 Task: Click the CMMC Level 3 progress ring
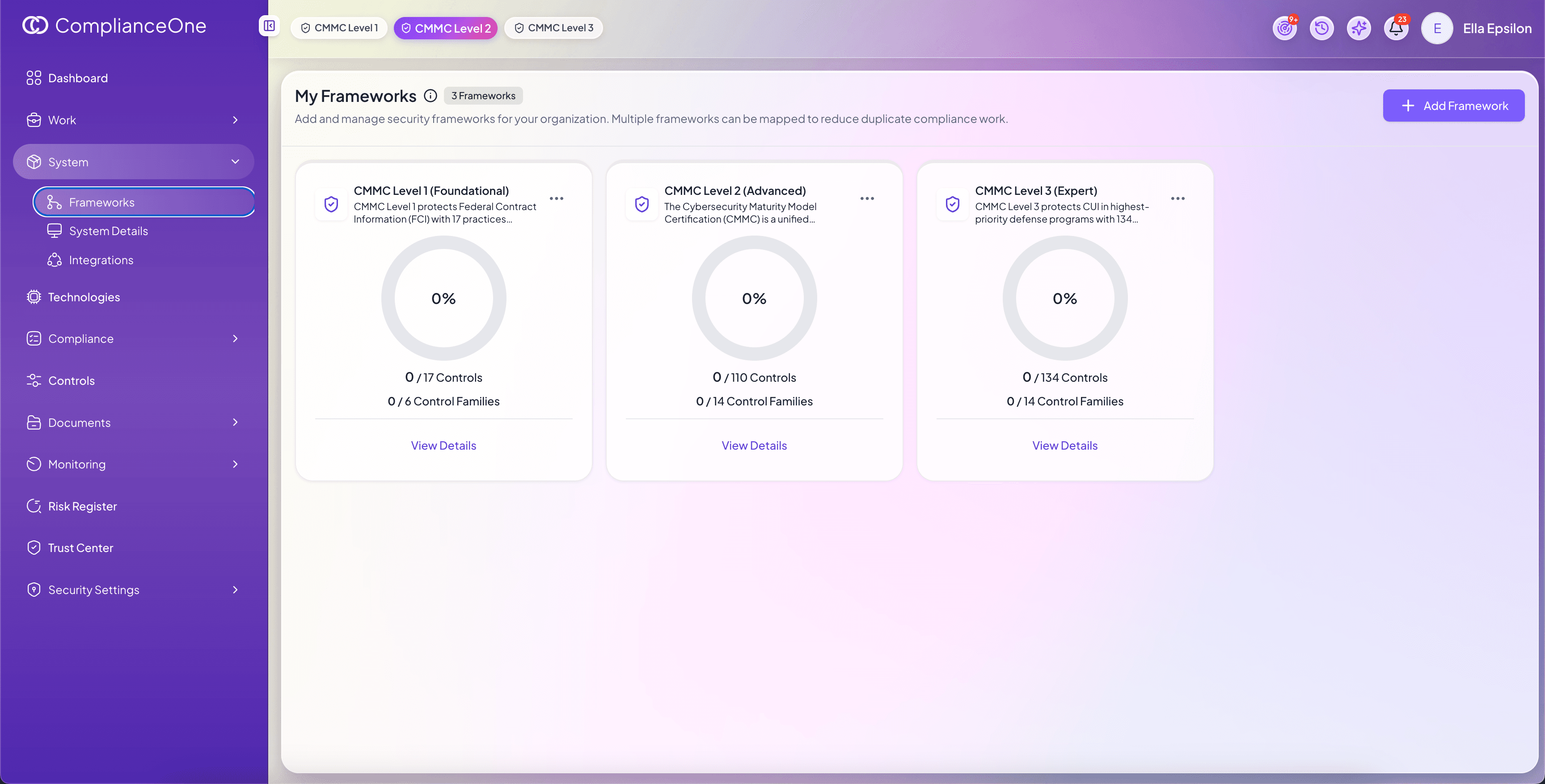(x=1064, y=298)
